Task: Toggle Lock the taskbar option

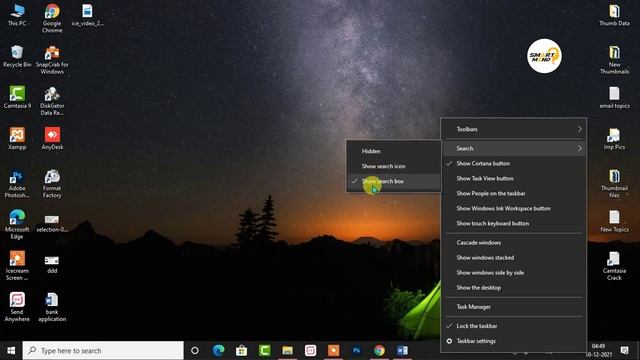Action: click(x=514, y=326)
